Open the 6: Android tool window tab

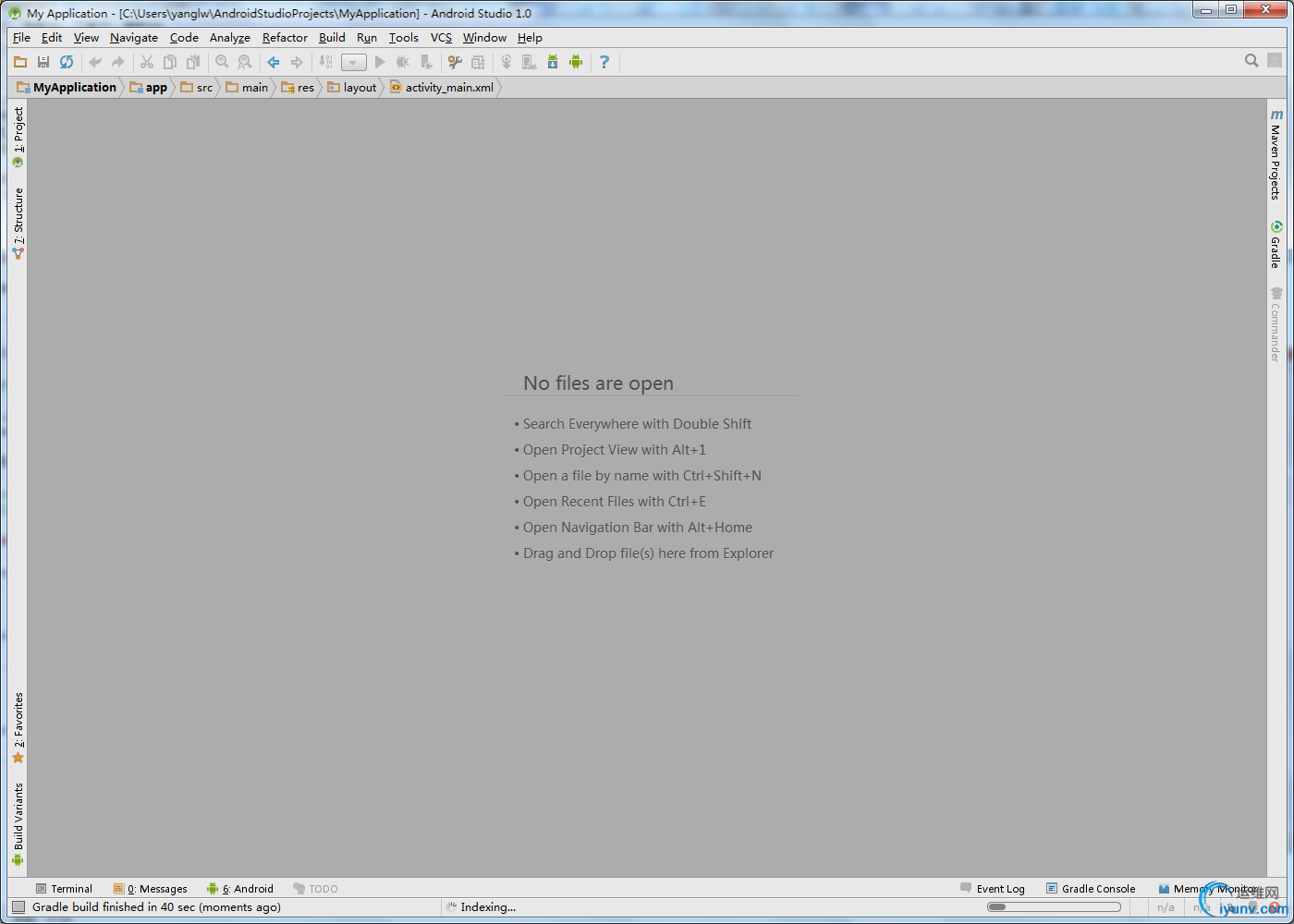[x=240, y=889]
